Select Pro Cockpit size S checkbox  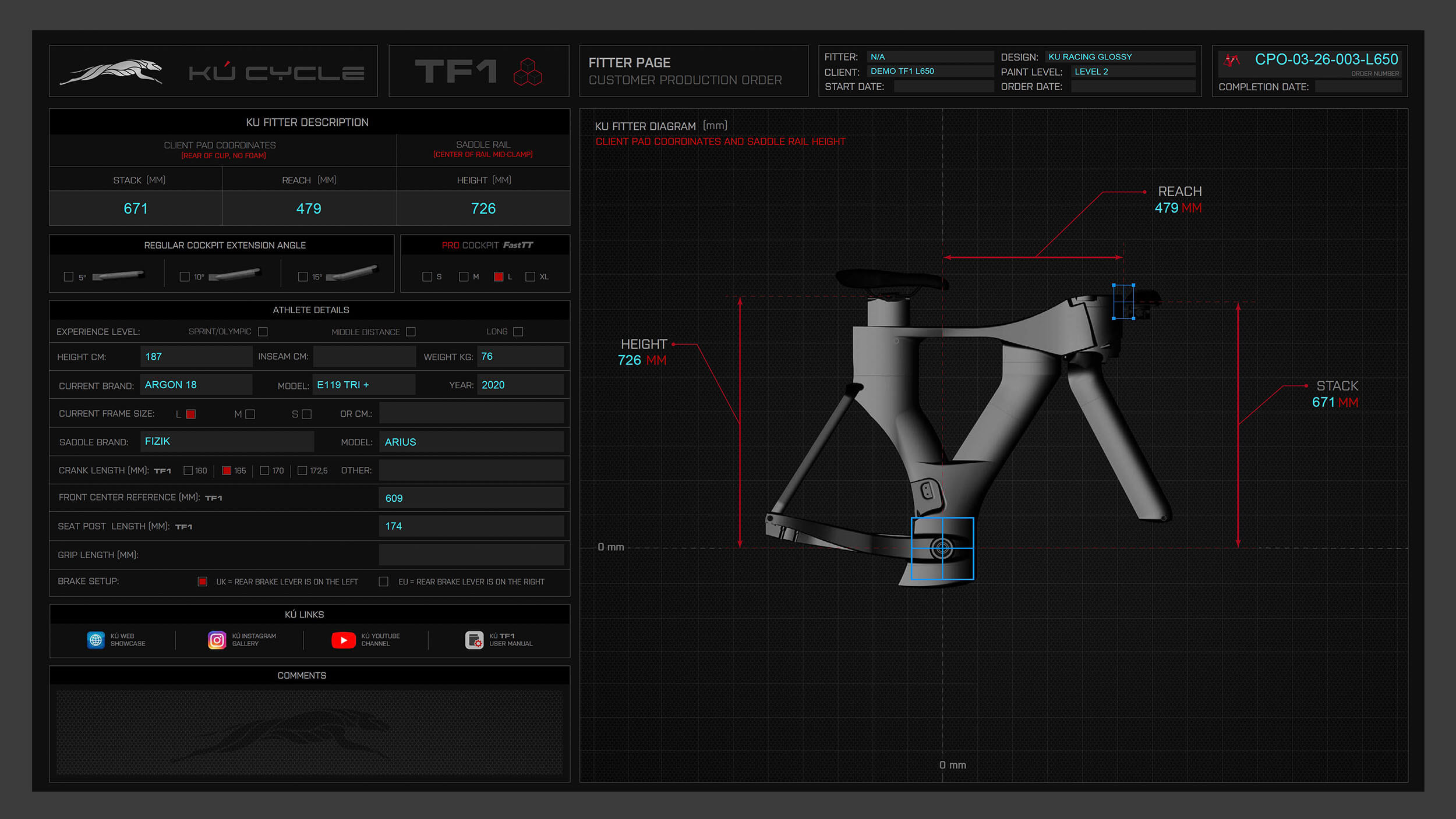tap(427, 276)
